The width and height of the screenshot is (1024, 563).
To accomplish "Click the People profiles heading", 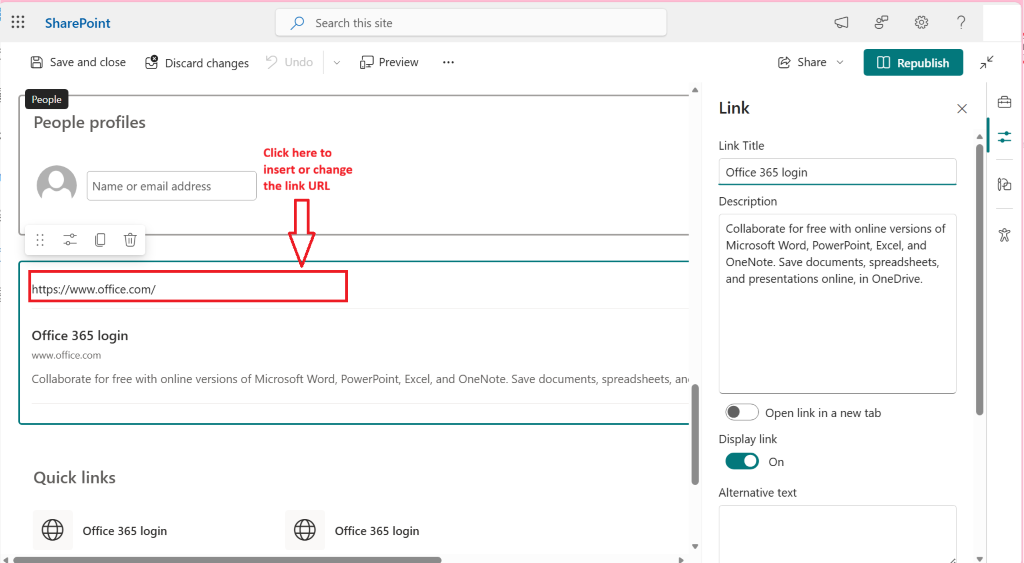I will pyautogui.click(x=89, y=122).
